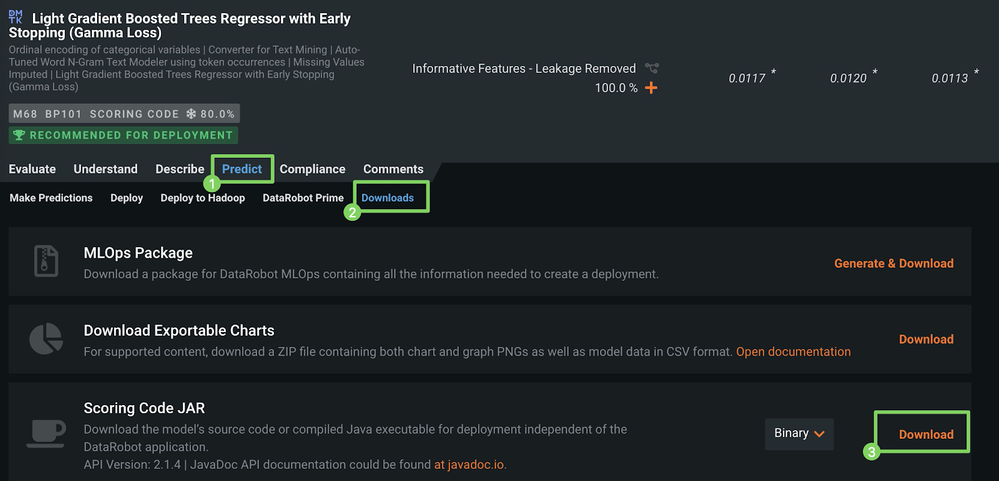Open the javadoc.io documentation link
The height and width of the screenshot is (481, 999).
469,465
